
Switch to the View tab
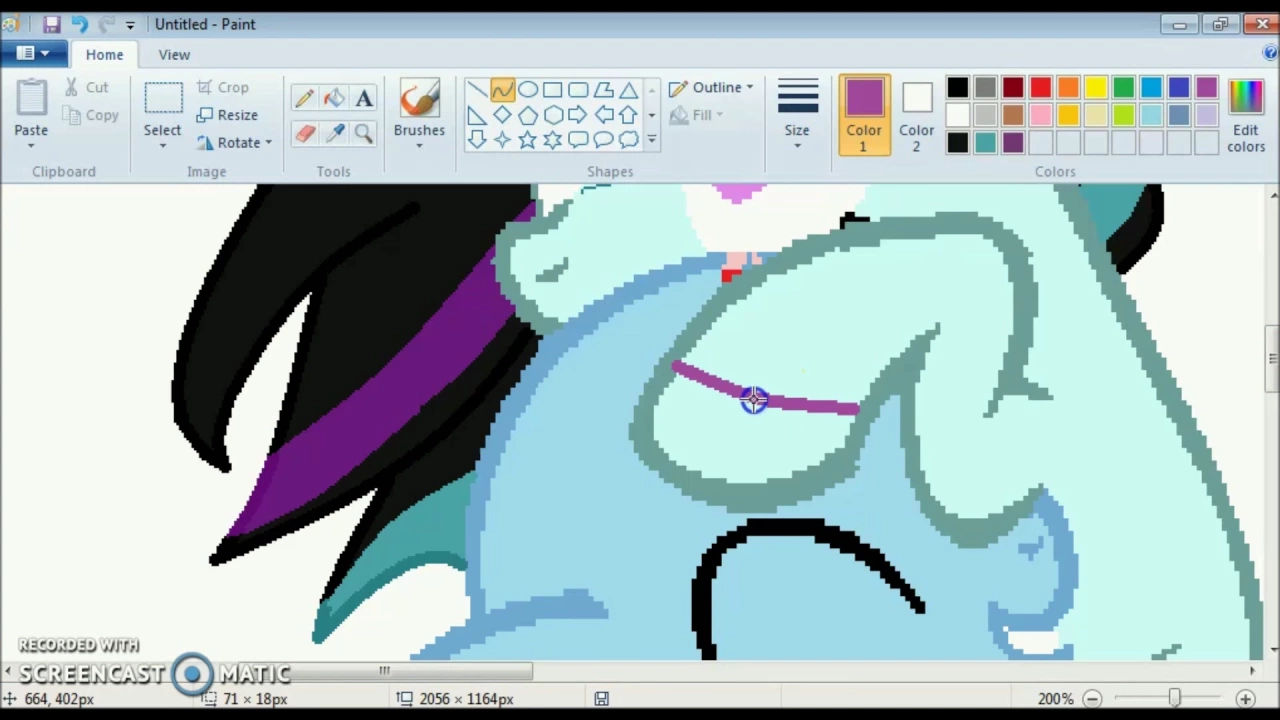point(174,55)
